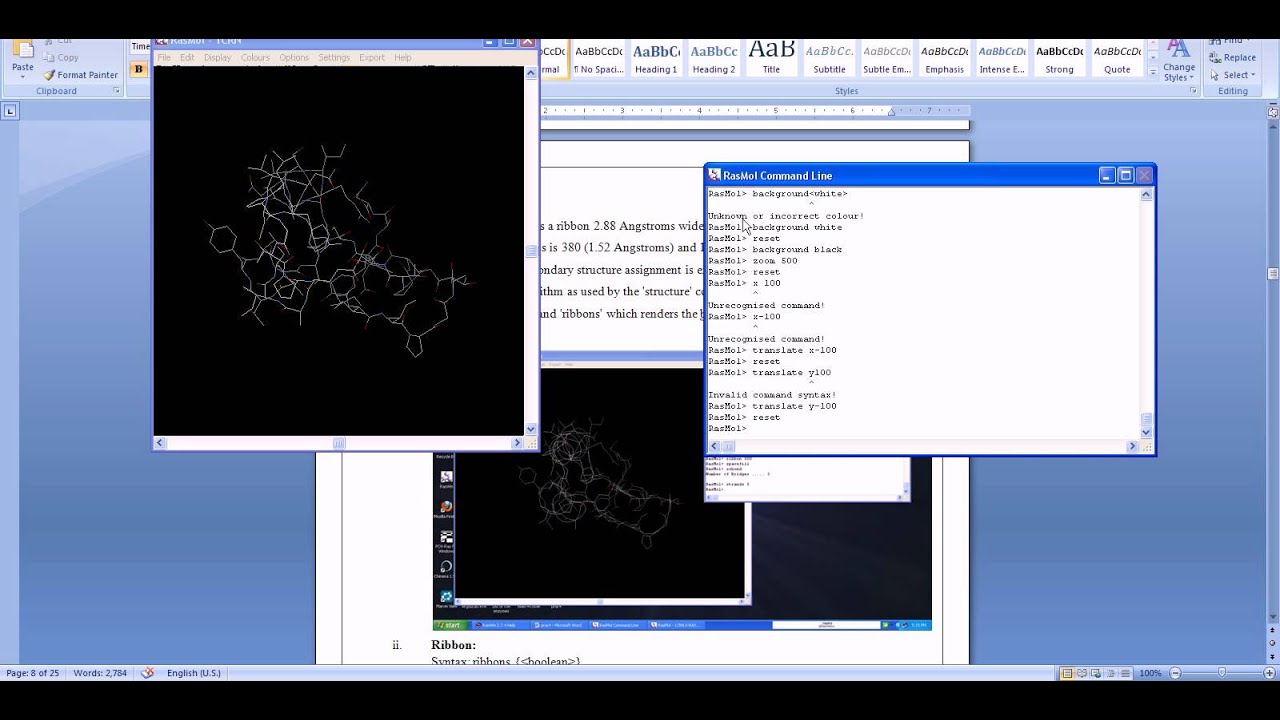The image size is (1280, 720).
Task: Click the Paste icon in Word
Action: [22, 49]
